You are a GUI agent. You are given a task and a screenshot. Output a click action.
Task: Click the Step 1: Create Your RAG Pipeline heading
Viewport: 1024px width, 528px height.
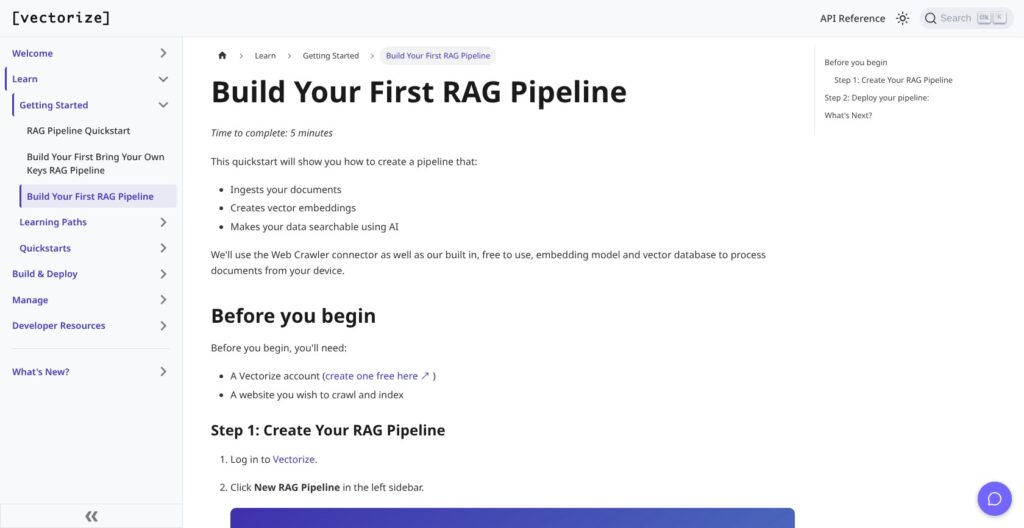328,430
